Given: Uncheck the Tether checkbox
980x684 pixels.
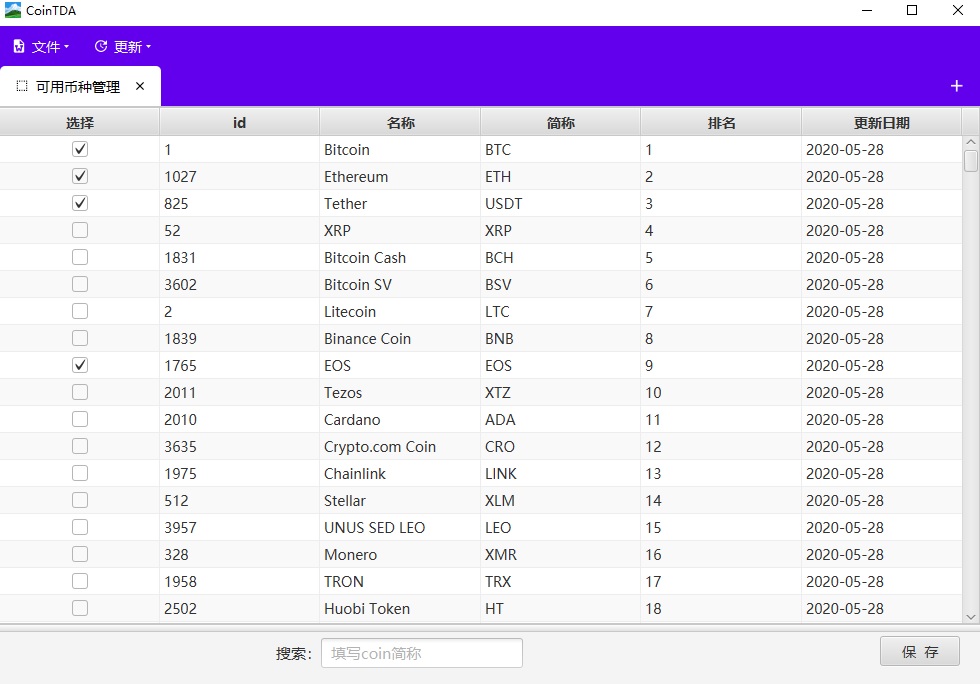Looking at the screenshot, I should tap(80, 203).
